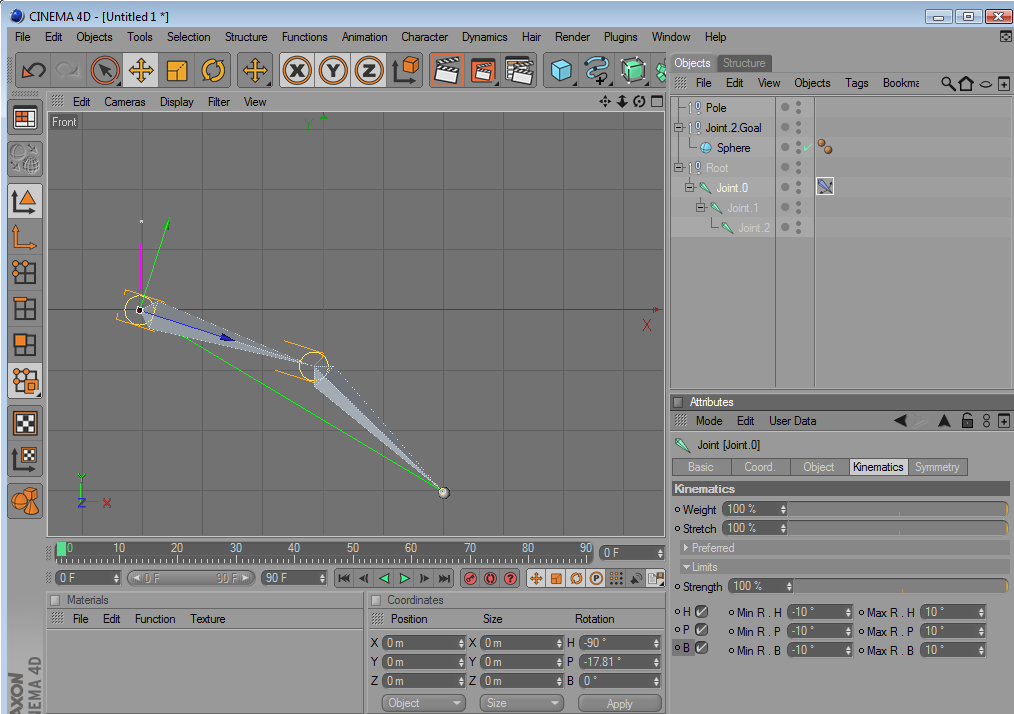Play the animation forward

(404, 578)
